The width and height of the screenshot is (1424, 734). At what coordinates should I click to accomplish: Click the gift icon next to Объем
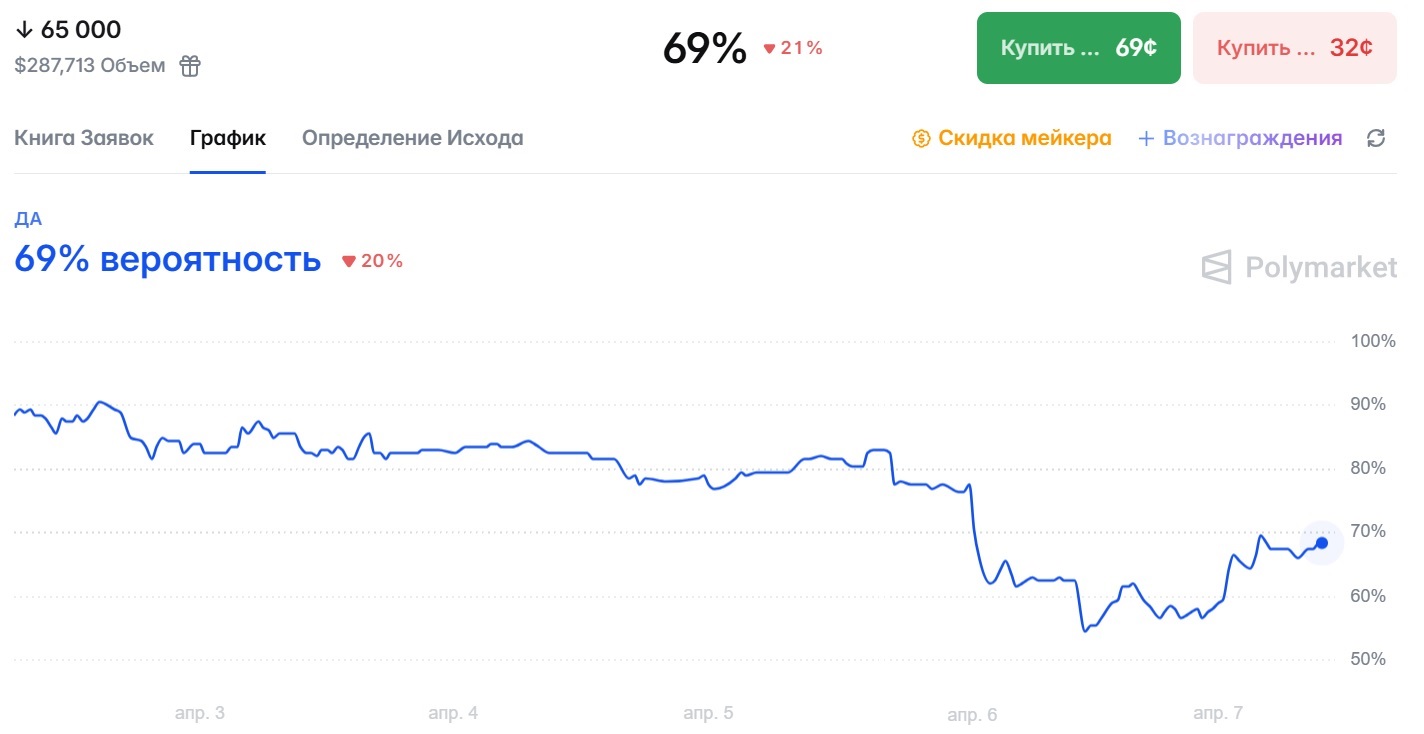pos(190,66)
